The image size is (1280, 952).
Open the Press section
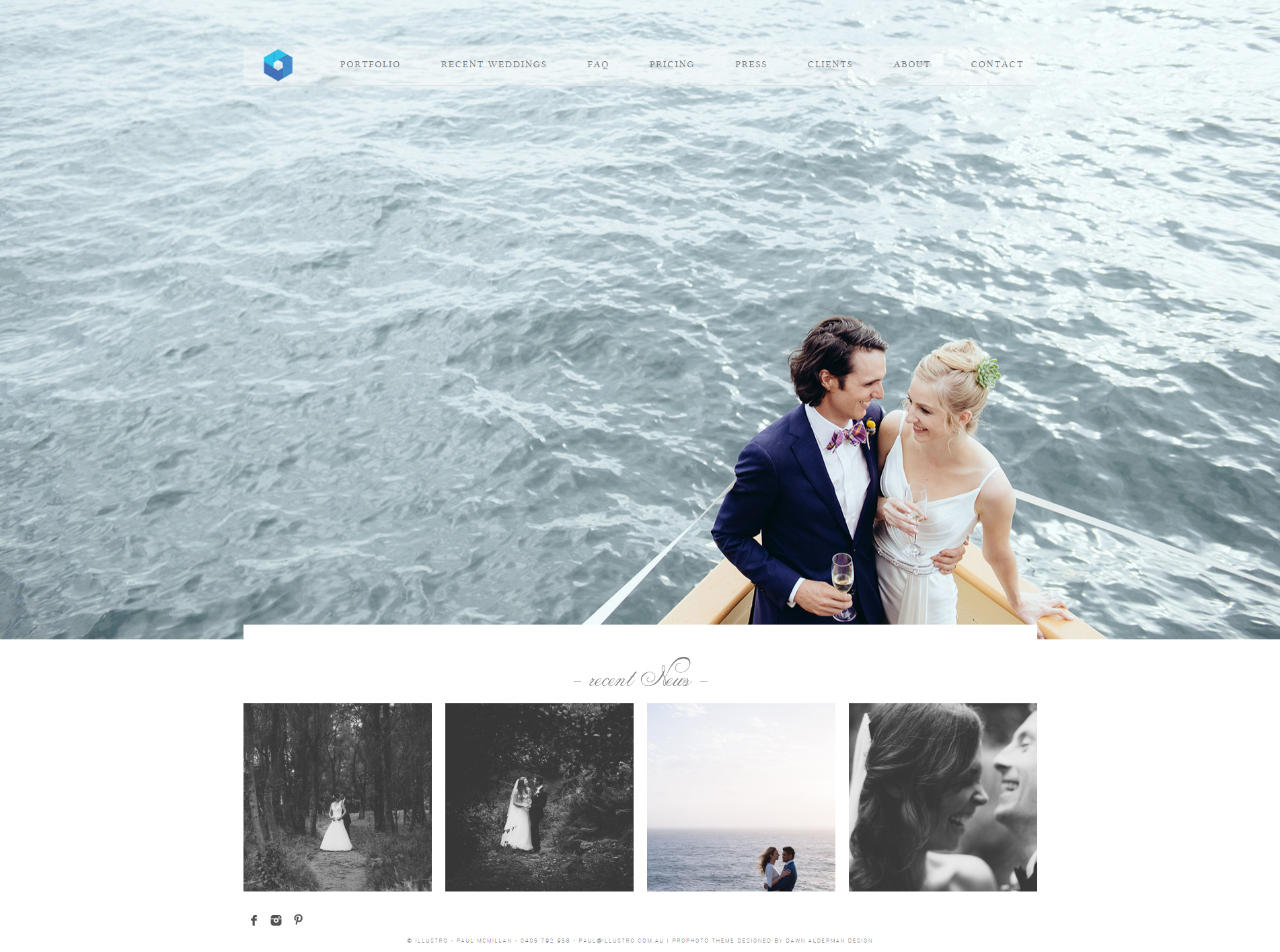click(x=751, y=65)
